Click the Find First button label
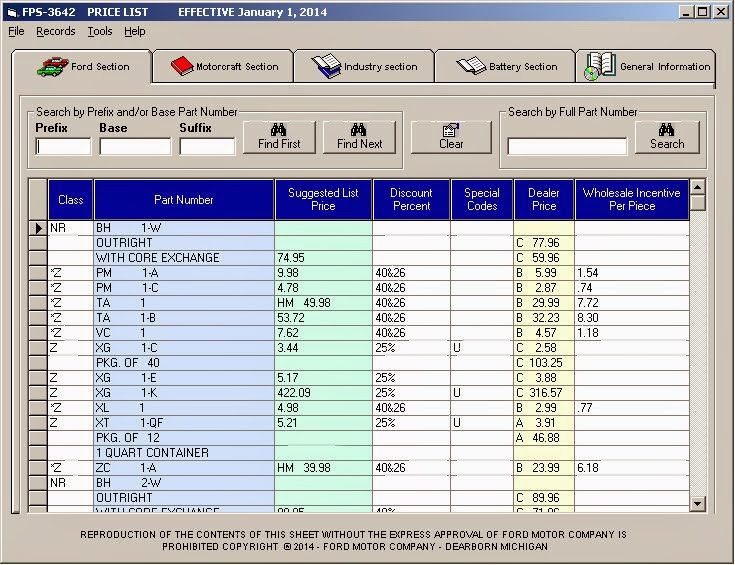735x565 pixels. (x=279, y=143)
